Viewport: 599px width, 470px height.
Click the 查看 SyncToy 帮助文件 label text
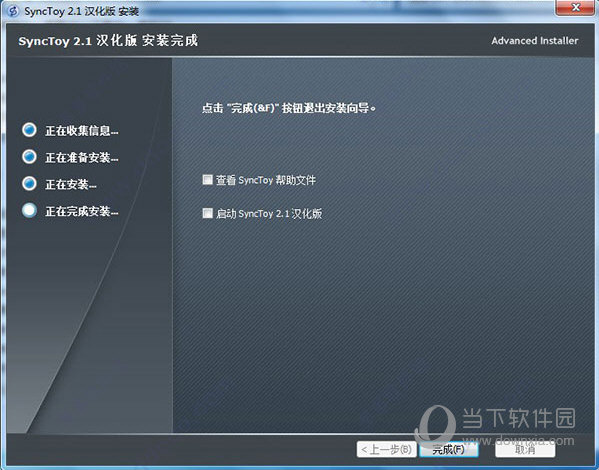pos(266,180)
